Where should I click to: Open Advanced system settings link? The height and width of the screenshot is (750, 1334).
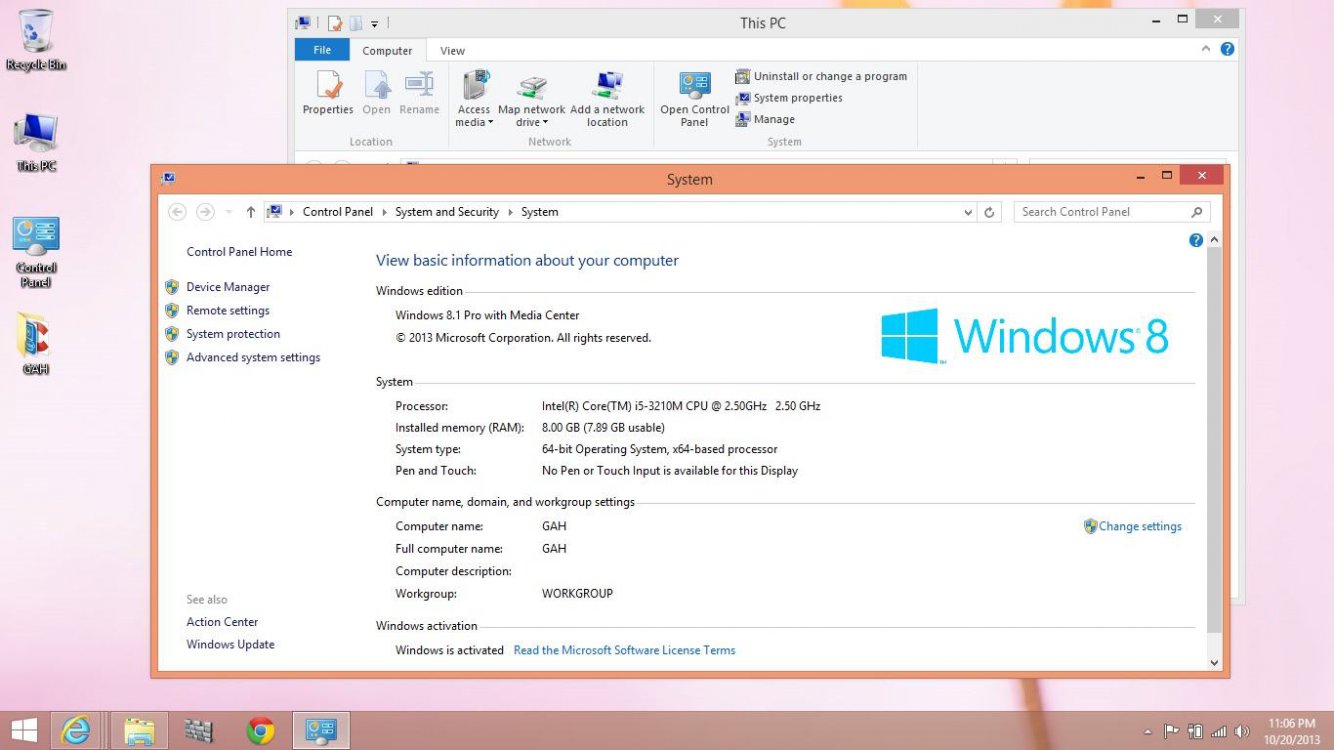253,357
